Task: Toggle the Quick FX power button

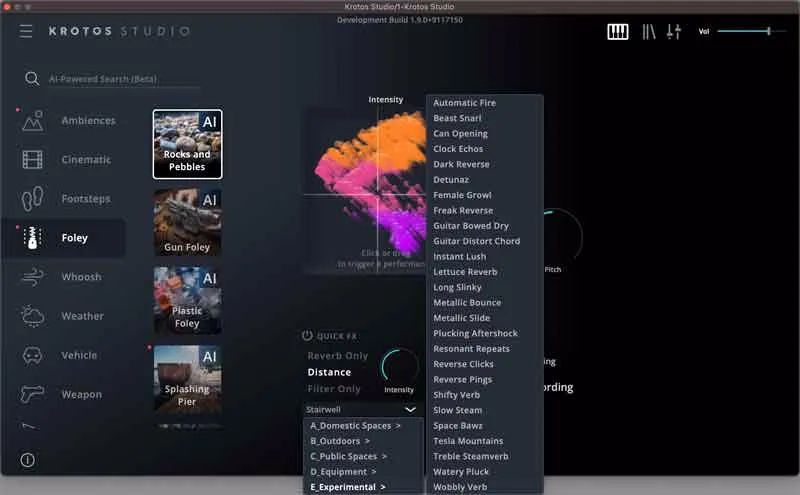Action: [x=307, y=336]
